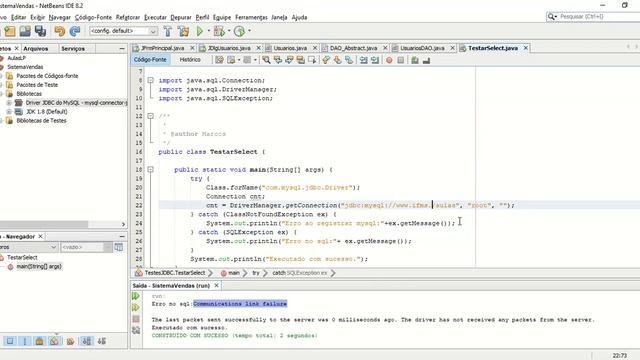Click the Output panel settings icon
Image resolution: width=640 pixels, height=360 pixels.
point(136,330)
